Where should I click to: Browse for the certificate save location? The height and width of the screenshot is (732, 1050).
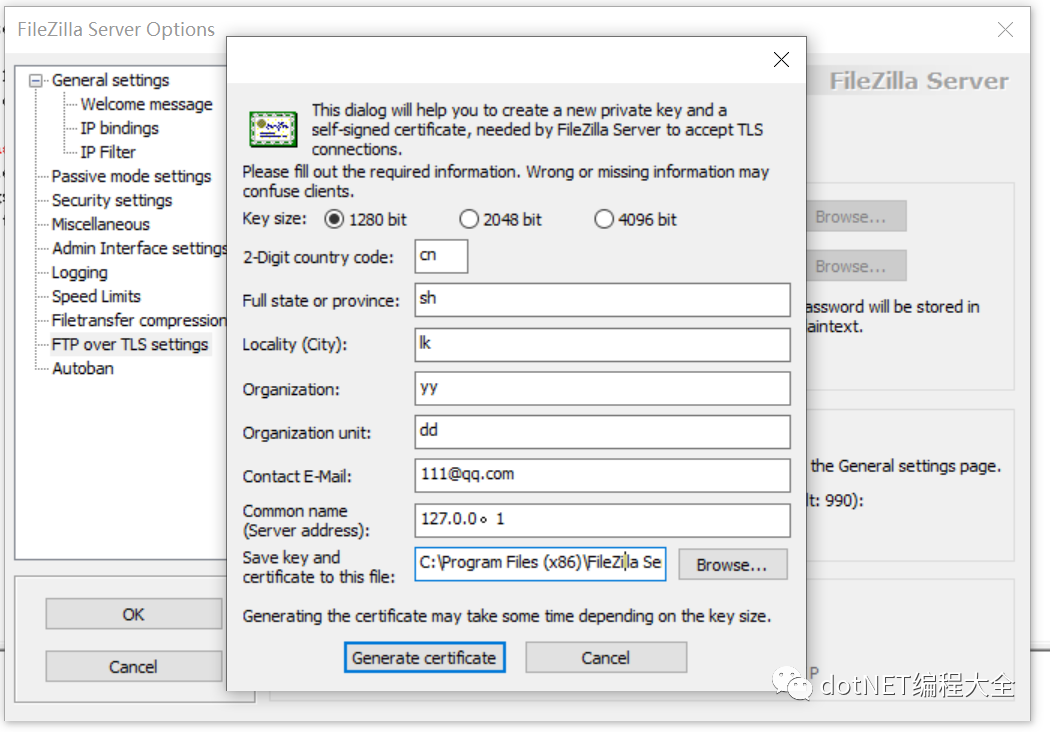coord(732,564)
